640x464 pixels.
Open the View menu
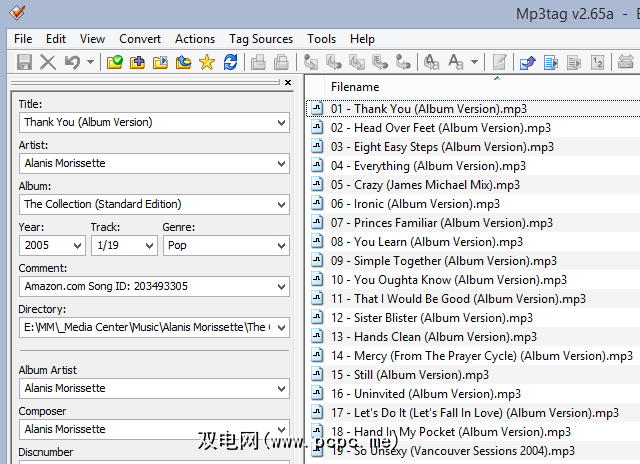tap(92, 39)
